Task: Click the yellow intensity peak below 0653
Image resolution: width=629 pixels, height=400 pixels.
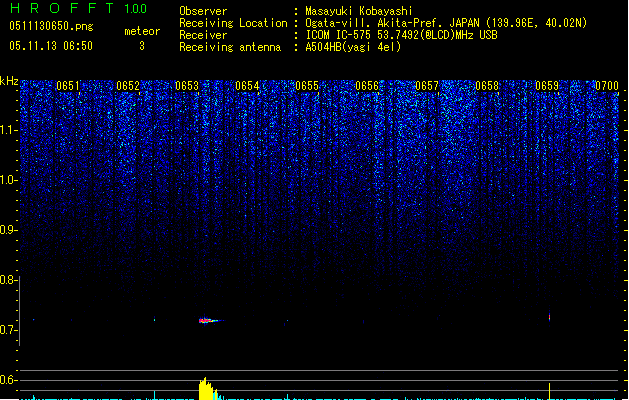Action: 207,388
